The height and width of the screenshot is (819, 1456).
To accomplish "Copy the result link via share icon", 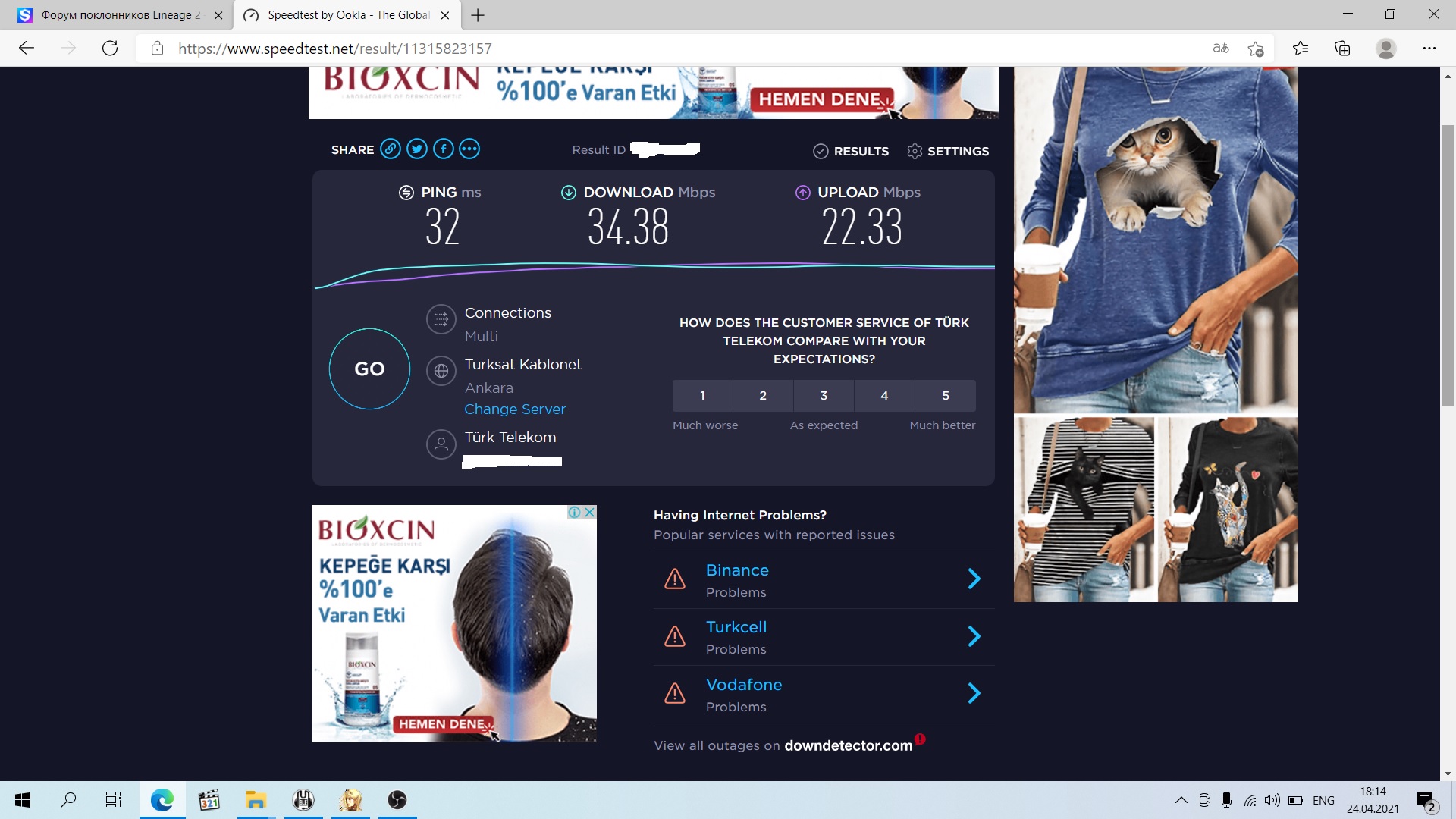I will click(391, 149).
